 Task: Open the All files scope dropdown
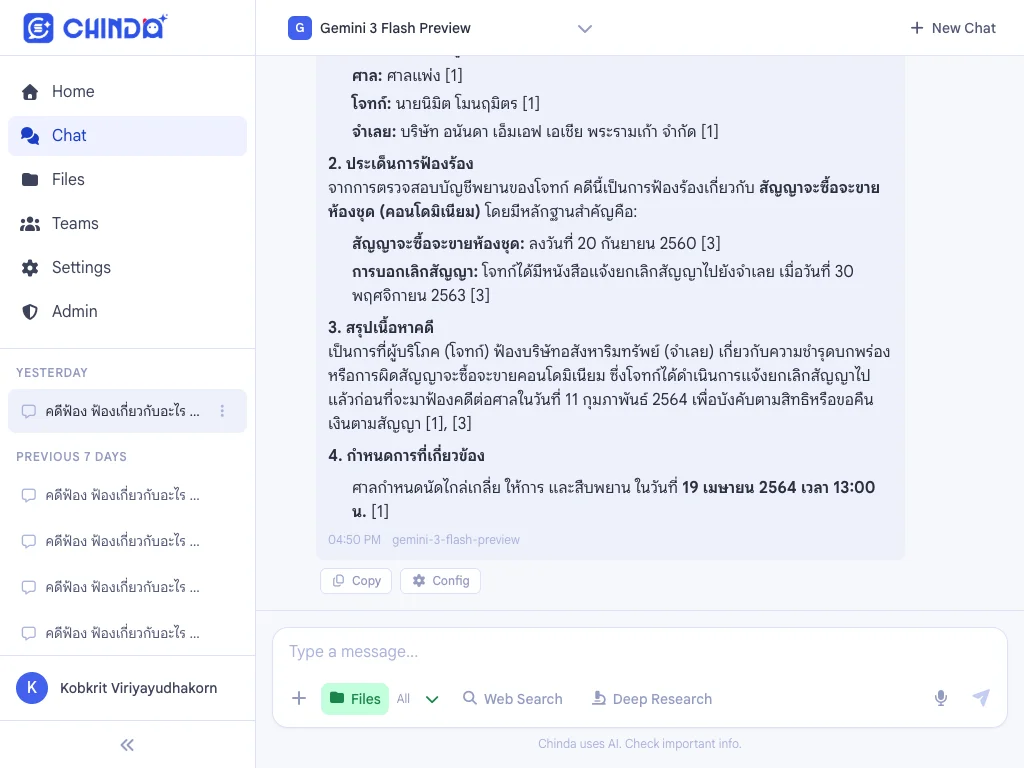pos(417,699)
